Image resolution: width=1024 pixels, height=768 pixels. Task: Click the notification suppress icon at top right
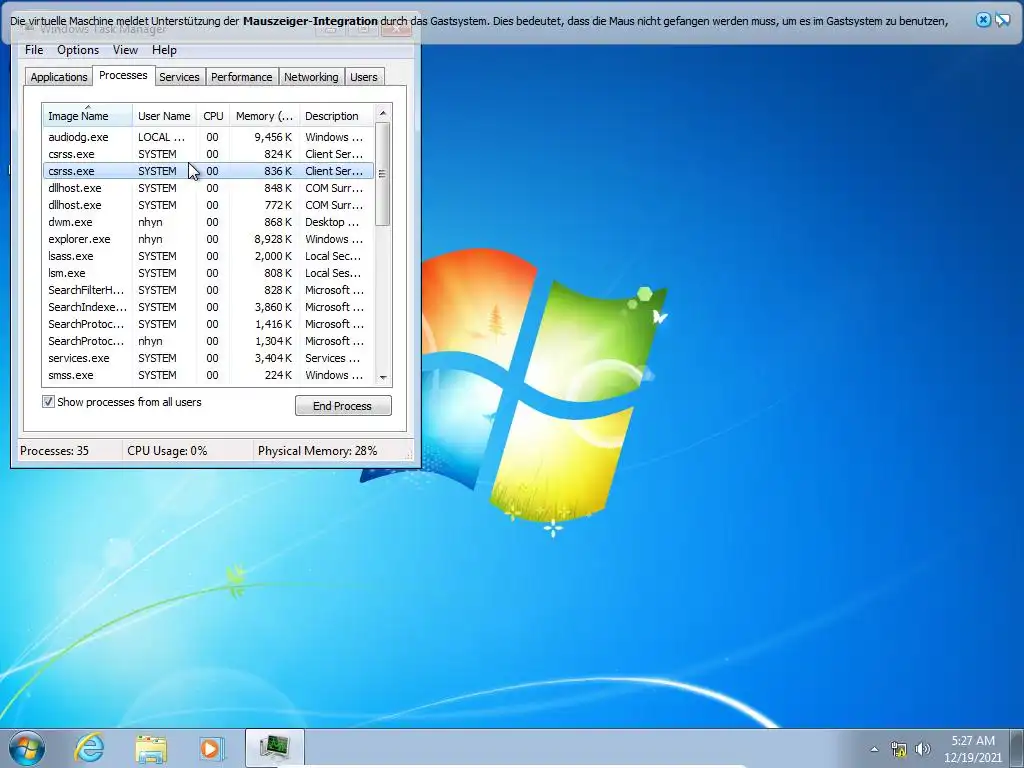[1002, 20]
